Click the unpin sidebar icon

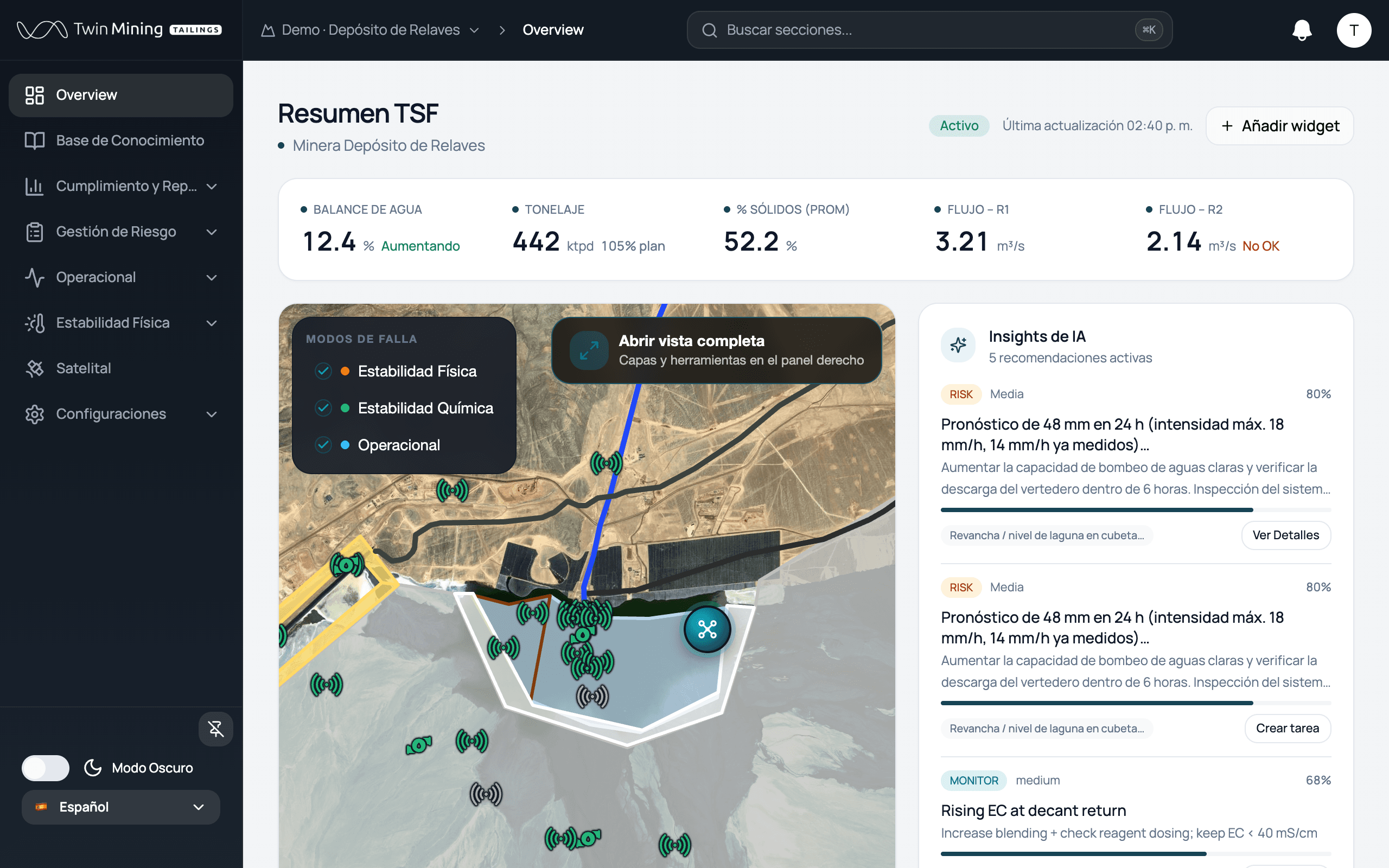(216, 729)
